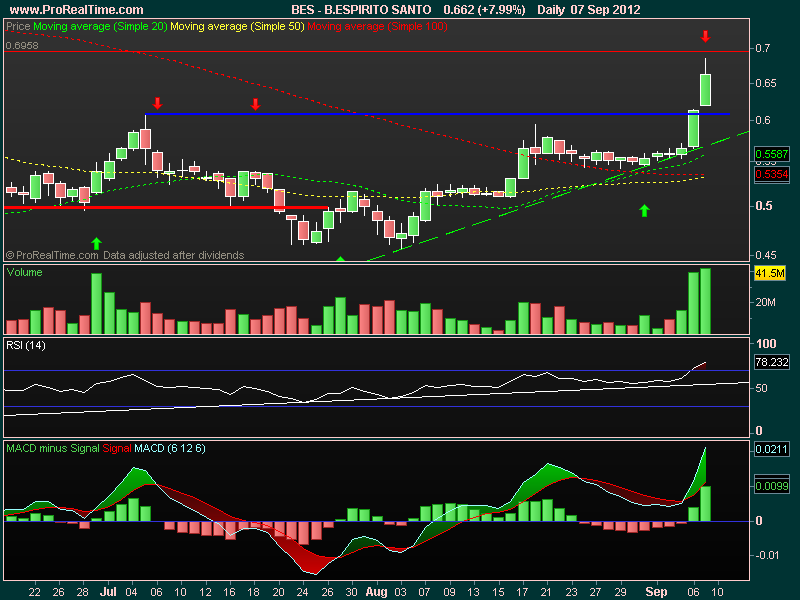Click the green up arrow below early September candles

[x=644, y=210]
